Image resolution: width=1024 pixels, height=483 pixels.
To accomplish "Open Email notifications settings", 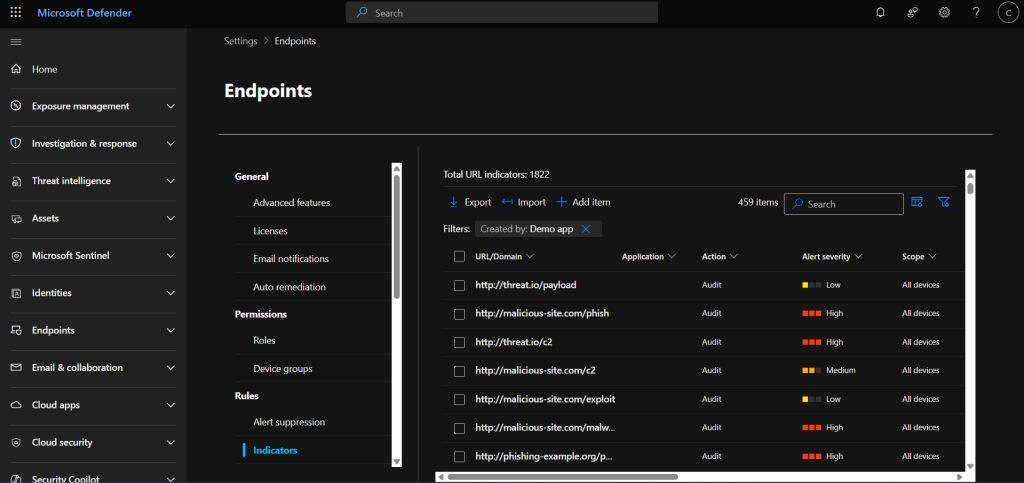I will [291, 259].
